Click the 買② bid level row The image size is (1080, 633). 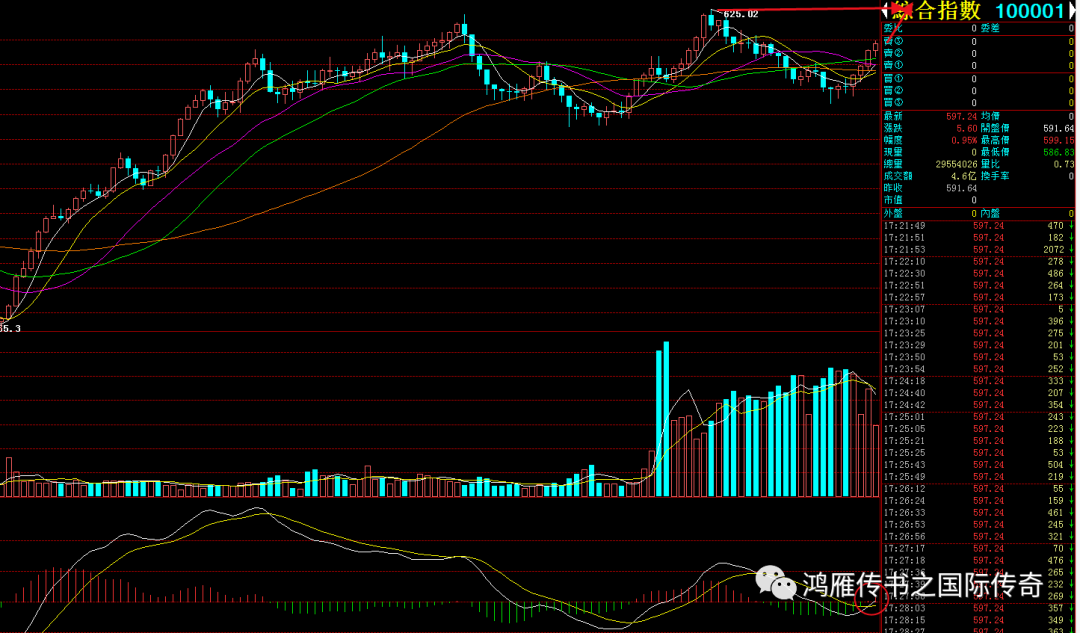979,90
